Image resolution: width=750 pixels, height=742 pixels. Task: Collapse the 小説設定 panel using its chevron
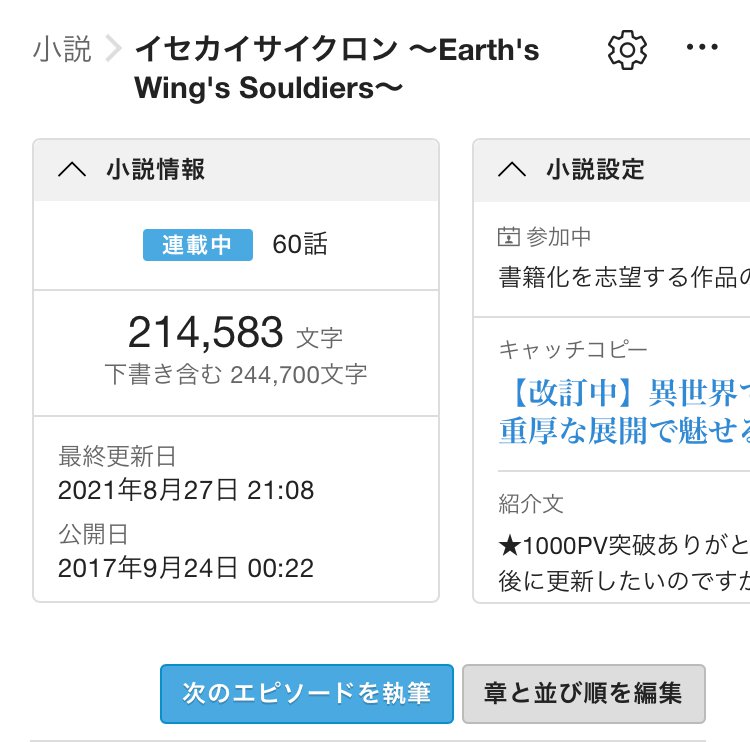pos(511,170)
